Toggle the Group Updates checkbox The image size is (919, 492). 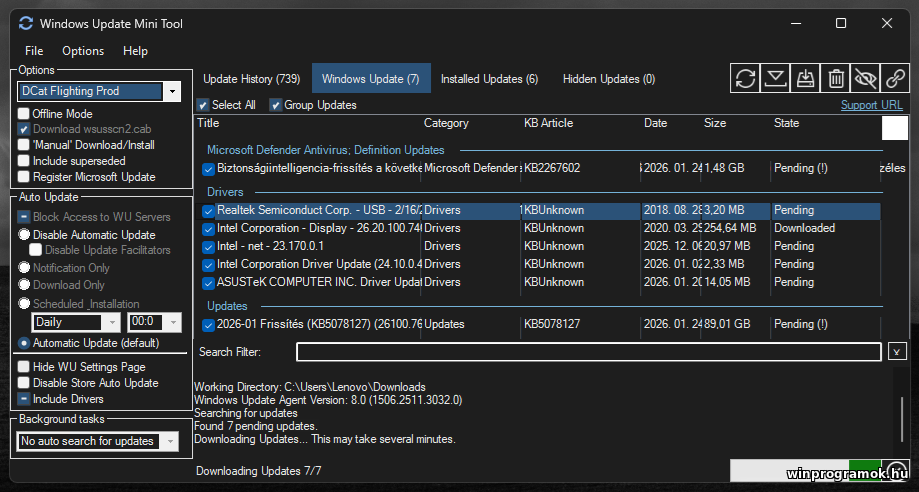click(275, 105)
